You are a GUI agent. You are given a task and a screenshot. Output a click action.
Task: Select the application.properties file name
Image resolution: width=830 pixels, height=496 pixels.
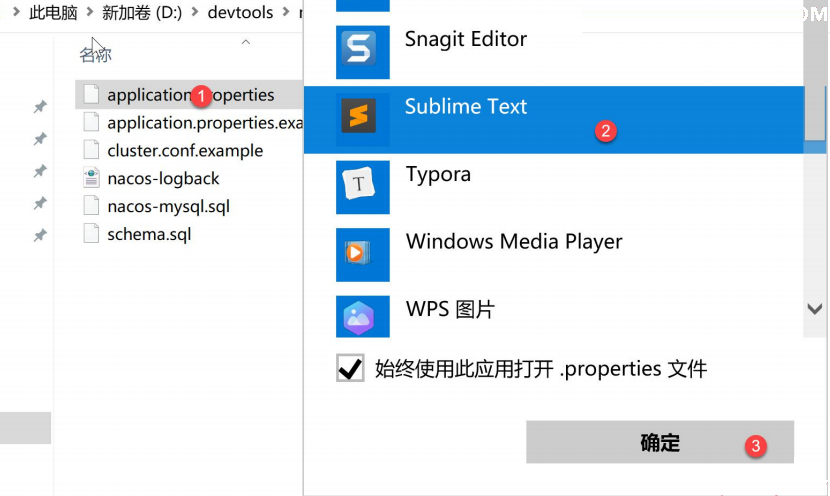pyautogui.click(x=191, y=95)
